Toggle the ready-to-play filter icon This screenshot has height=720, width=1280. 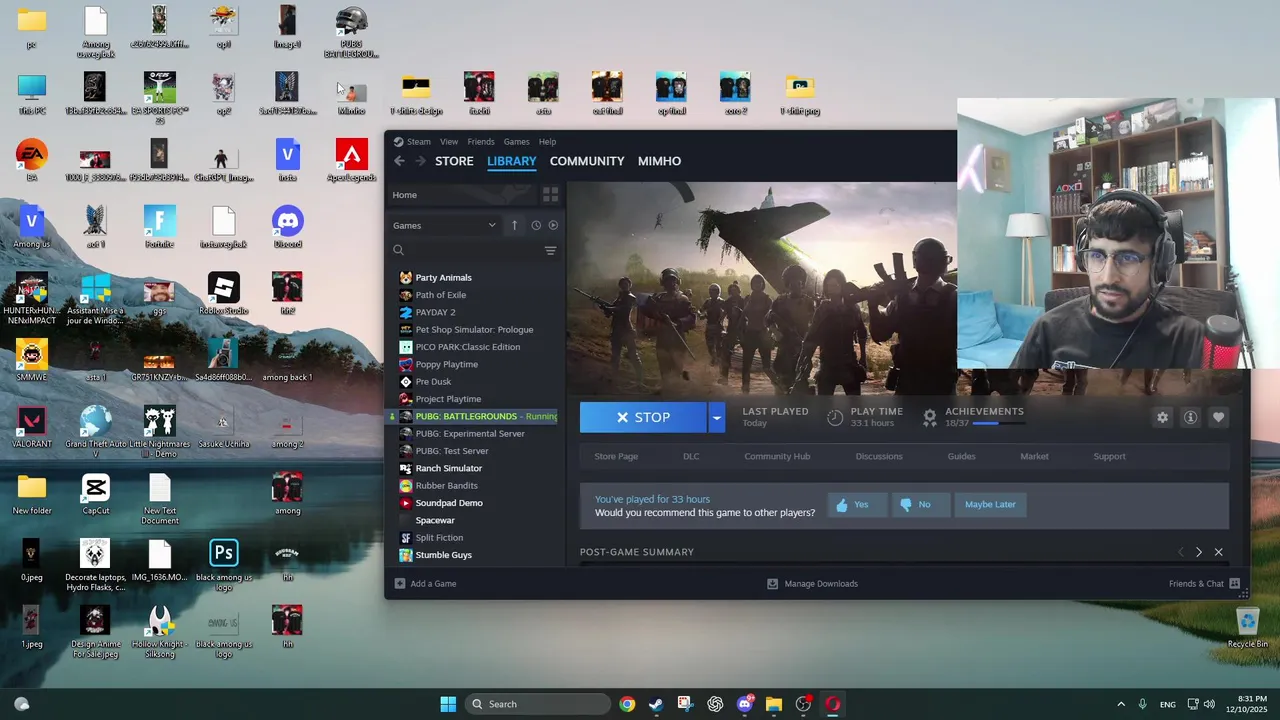click(553, 226)
